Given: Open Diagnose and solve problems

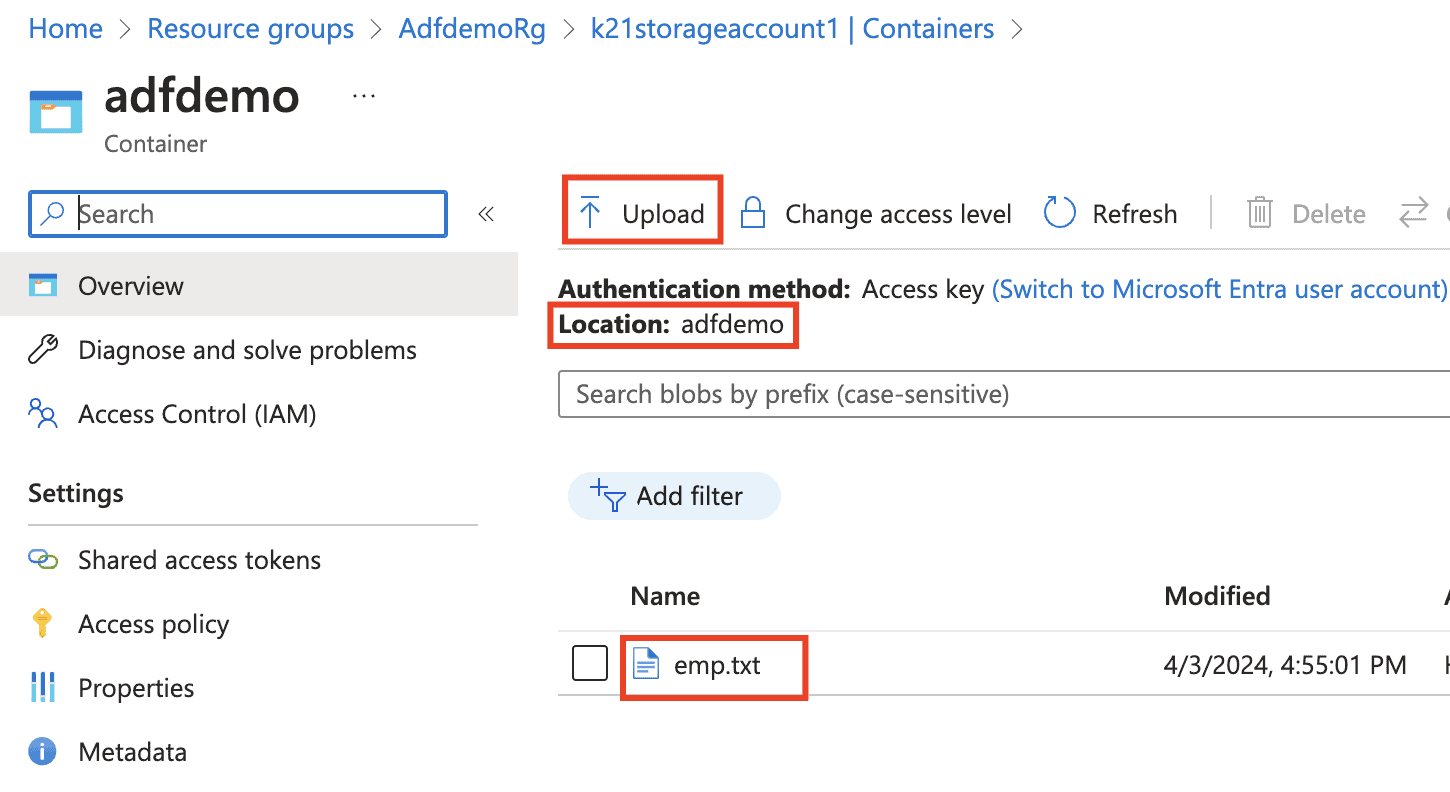Looking at the screenshot, I should [x=247, y=350].
